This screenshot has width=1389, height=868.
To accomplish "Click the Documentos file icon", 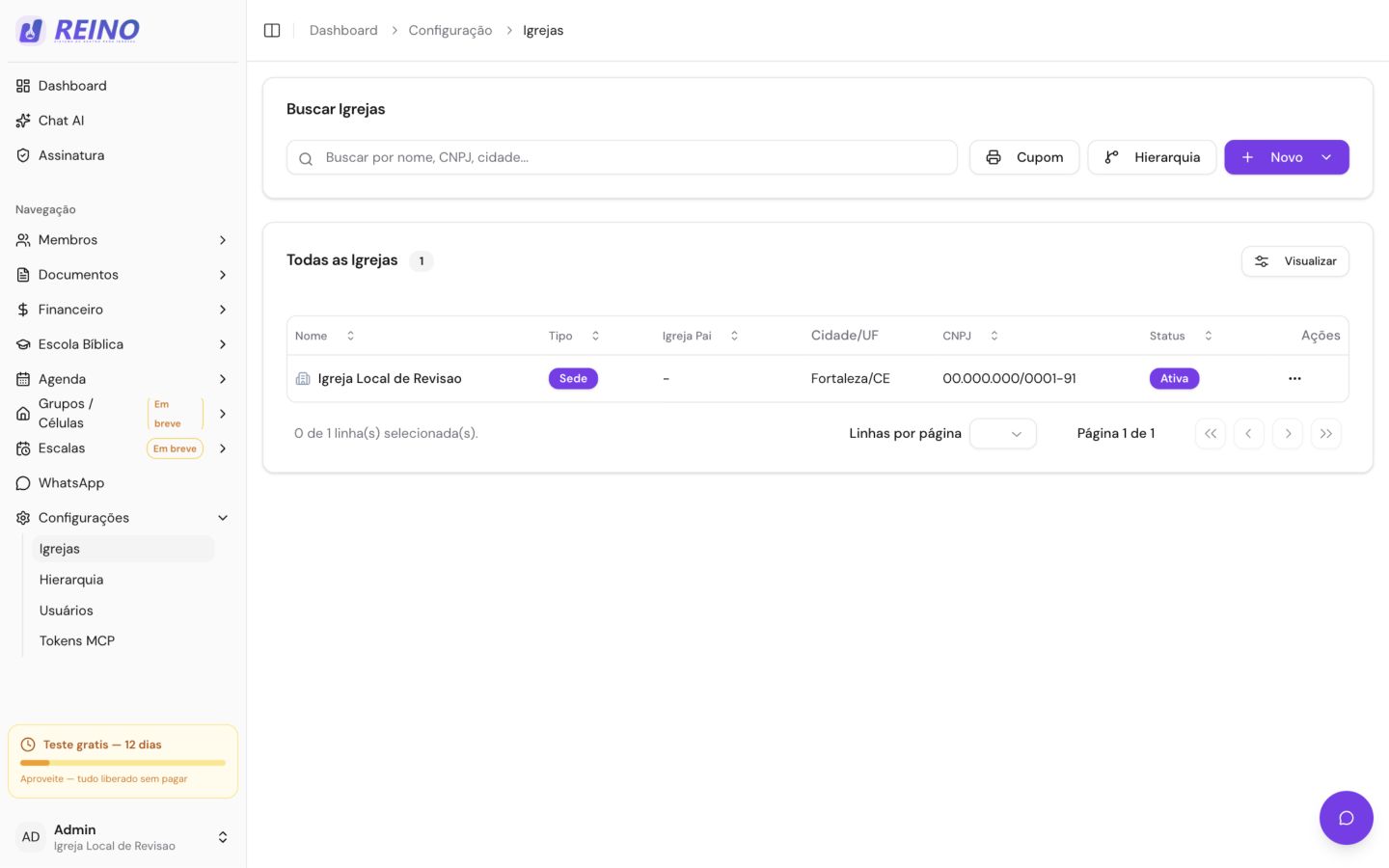I will 23,275.
